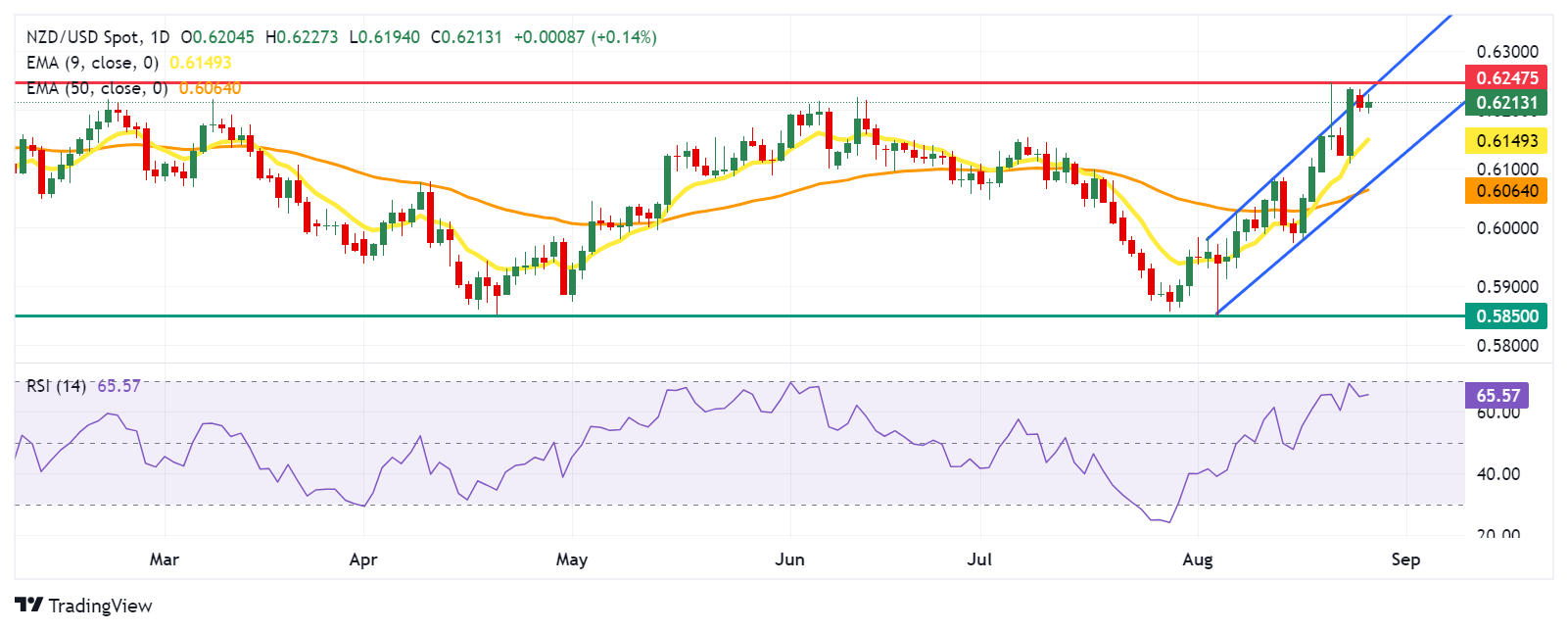Click the TradingView logo icon

tap(29, 606)
